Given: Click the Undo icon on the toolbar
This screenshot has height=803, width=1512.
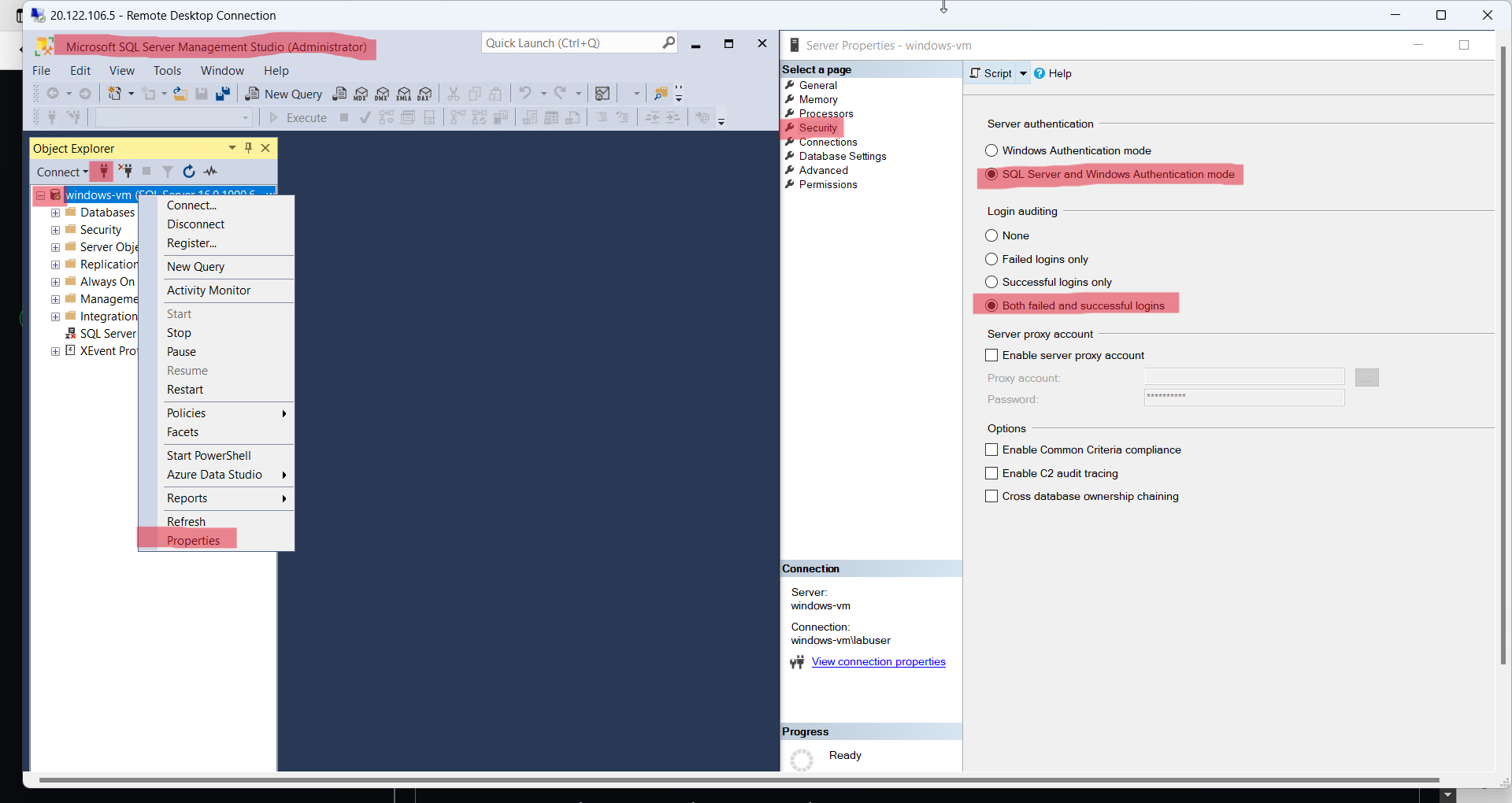Looking at the screenshot, I should 525,93.
